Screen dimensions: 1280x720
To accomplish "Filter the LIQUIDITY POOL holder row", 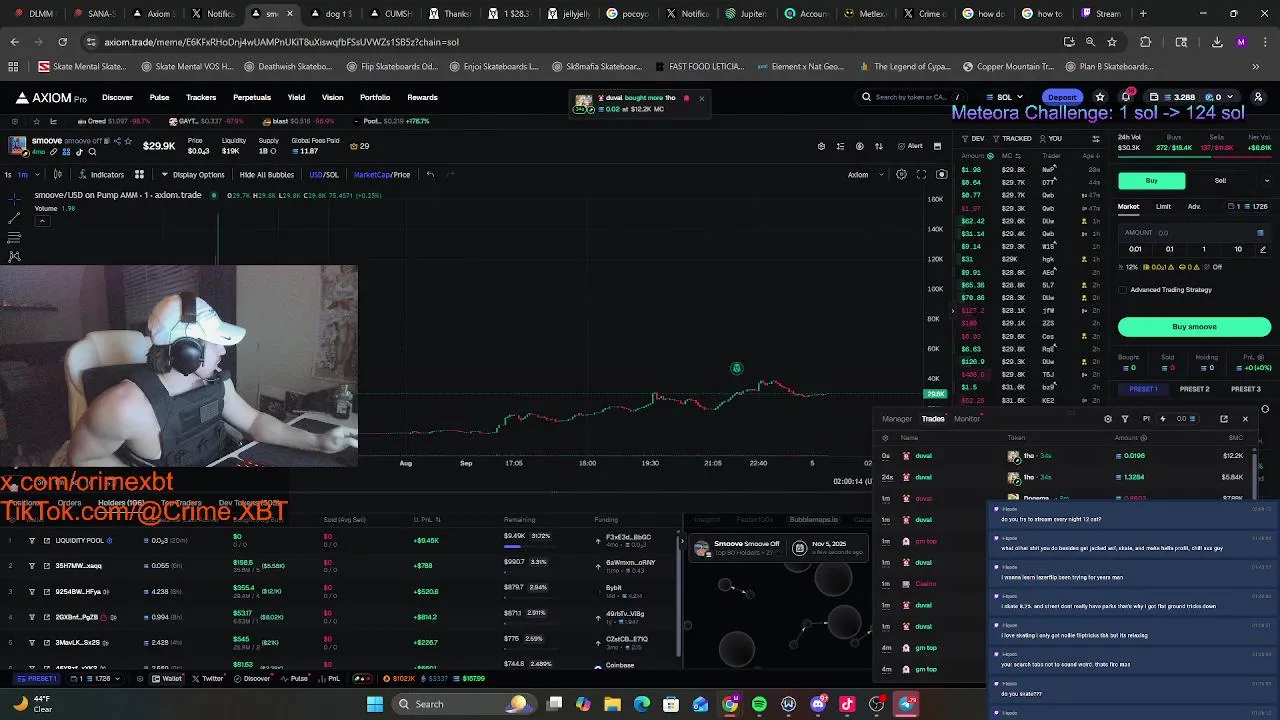I will 31,541.
